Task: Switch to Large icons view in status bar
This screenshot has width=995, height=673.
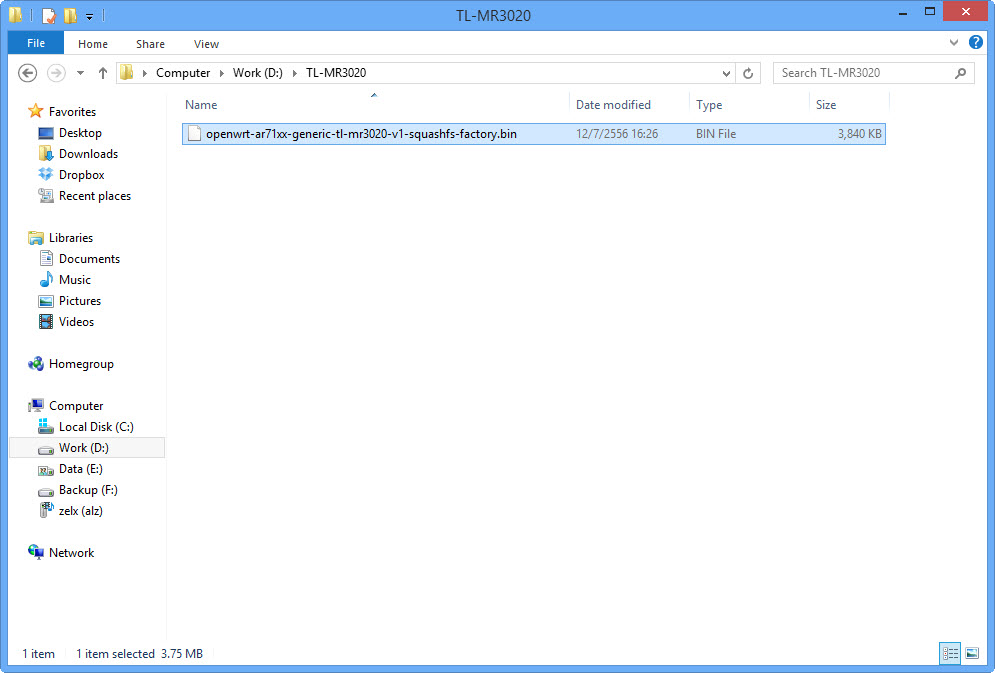Action: point(972,653)
